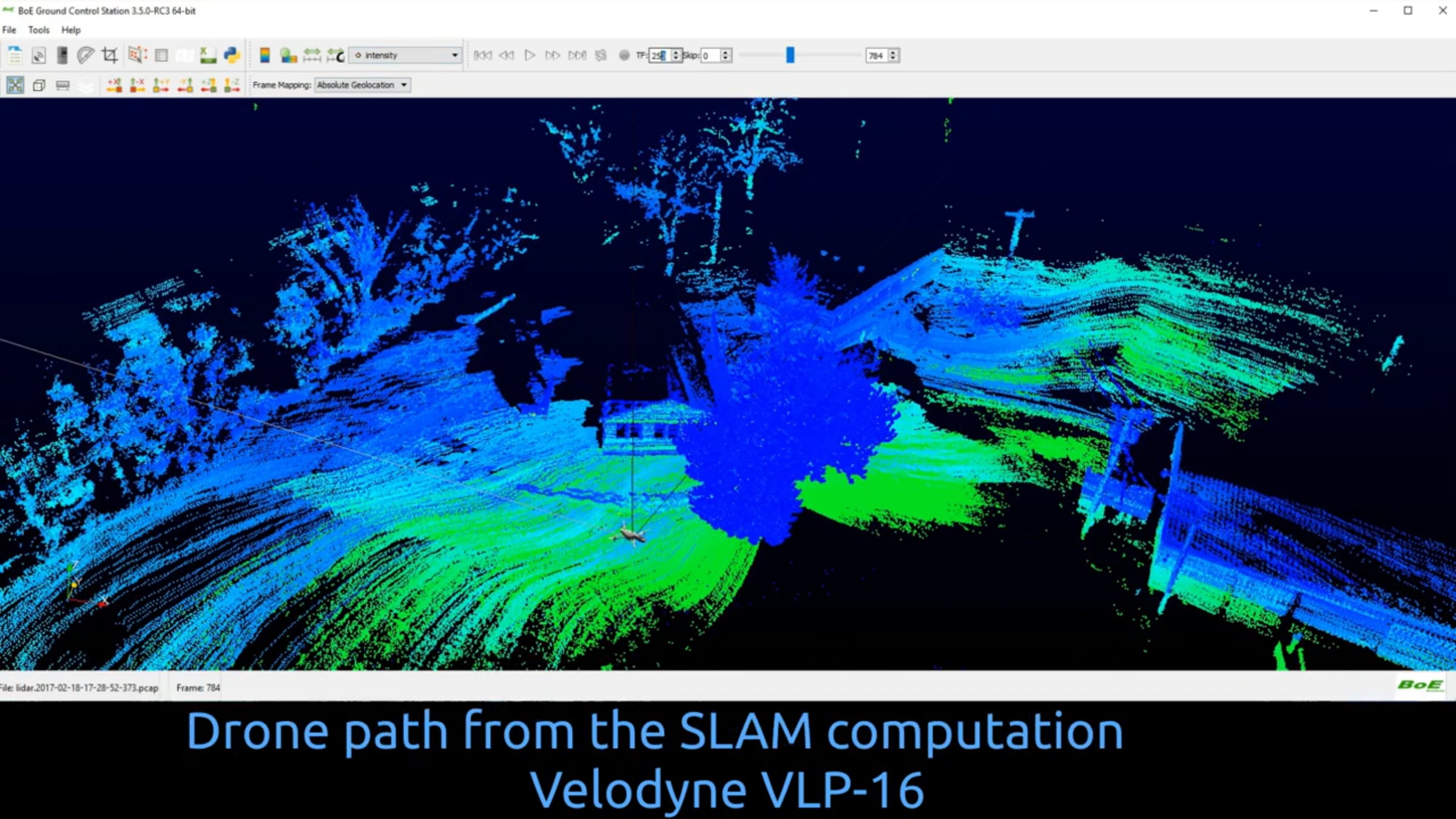
Task: Click the spreadsheet table icon
Action: tap(161, 55)
